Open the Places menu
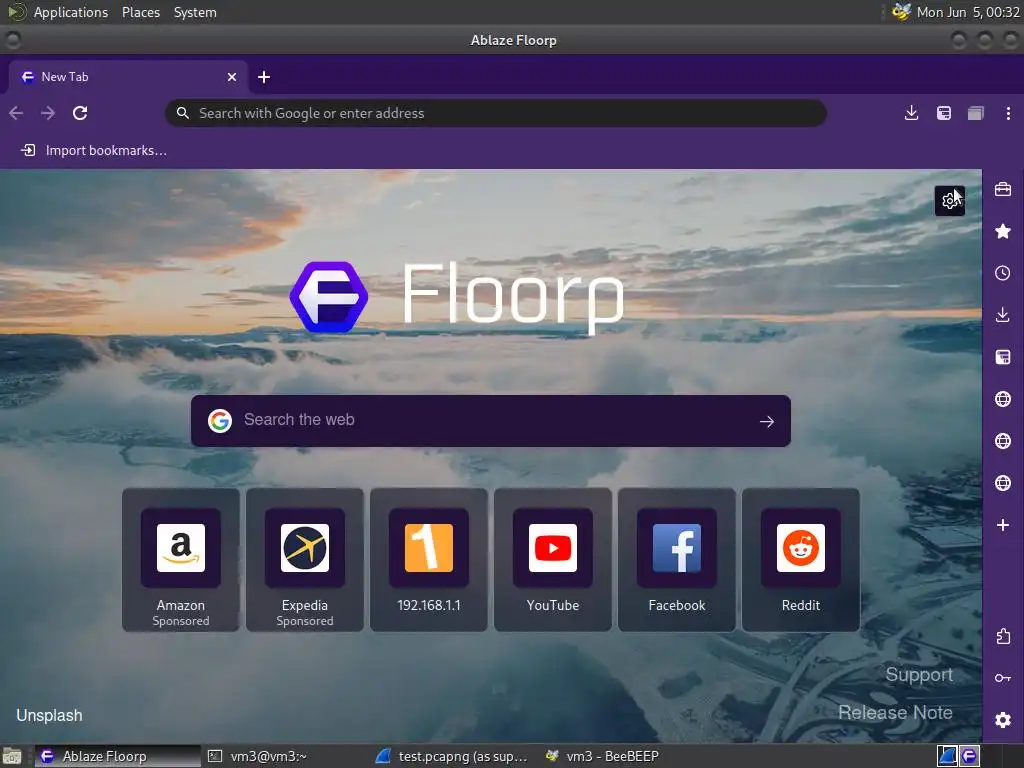The image size is (1024, 768). click(x=140, y=12)
